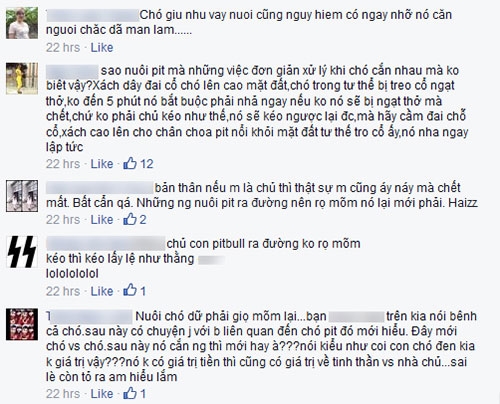
Task: Like the comment beginning 'bản thân nếu m'
Action: pyautogui.click(x=102, y=219)
